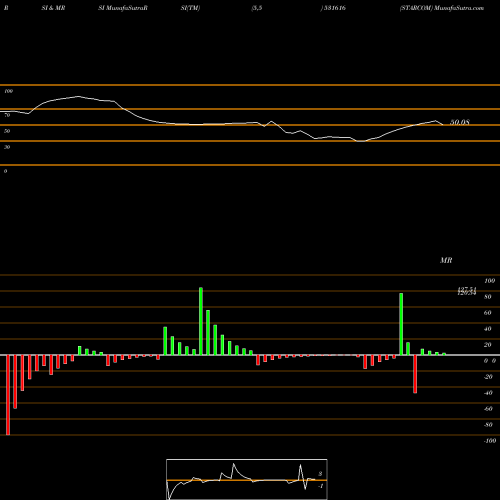Click the tall green MR bar near right side

401,324
